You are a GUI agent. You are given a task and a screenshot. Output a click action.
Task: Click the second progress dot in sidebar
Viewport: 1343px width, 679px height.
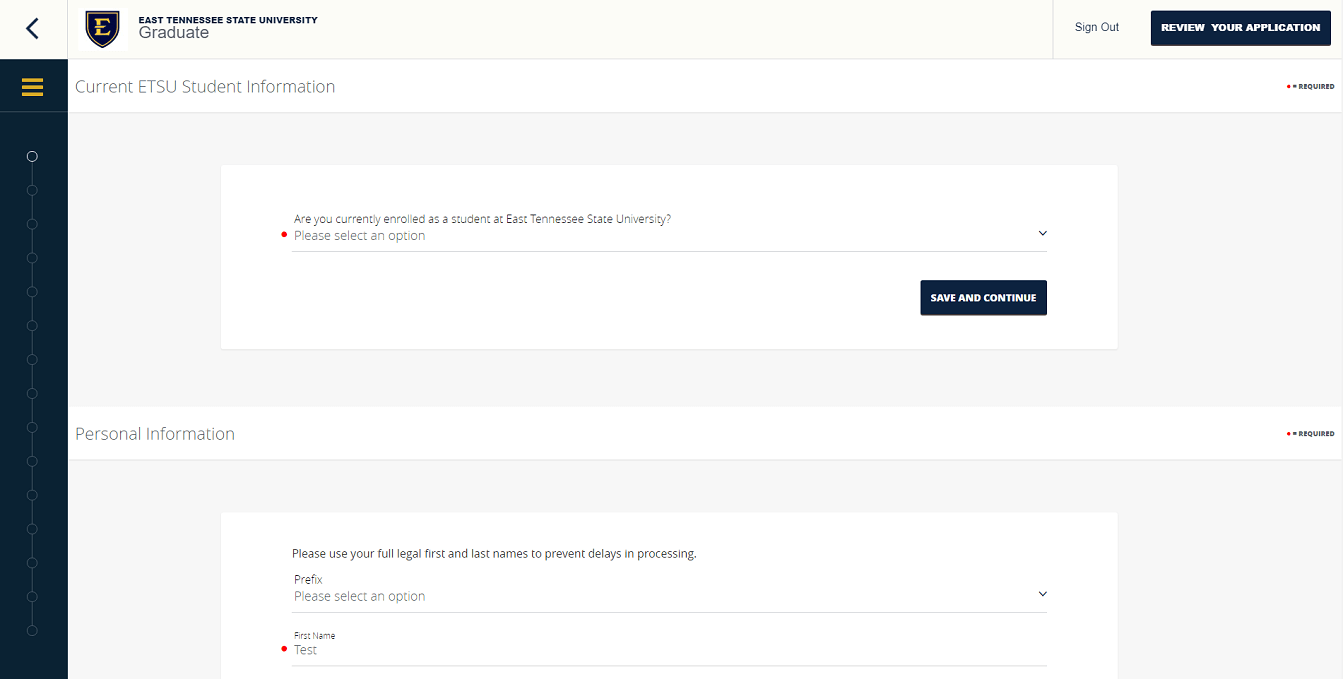coord(32,190)
